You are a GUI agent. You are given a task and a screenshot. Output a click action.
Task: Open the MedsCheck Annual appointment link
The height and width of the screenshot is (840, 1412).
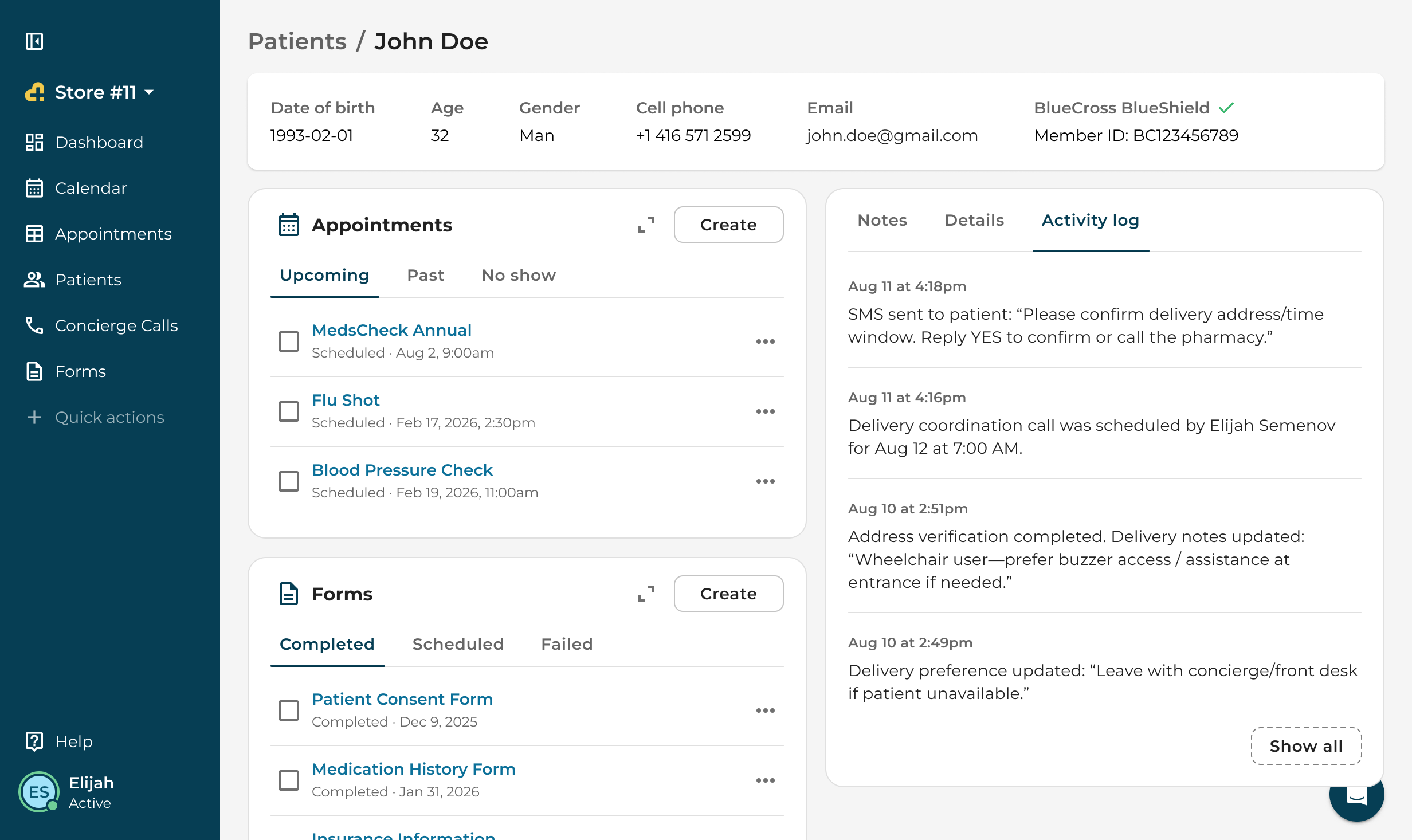[x=391, y=330]
